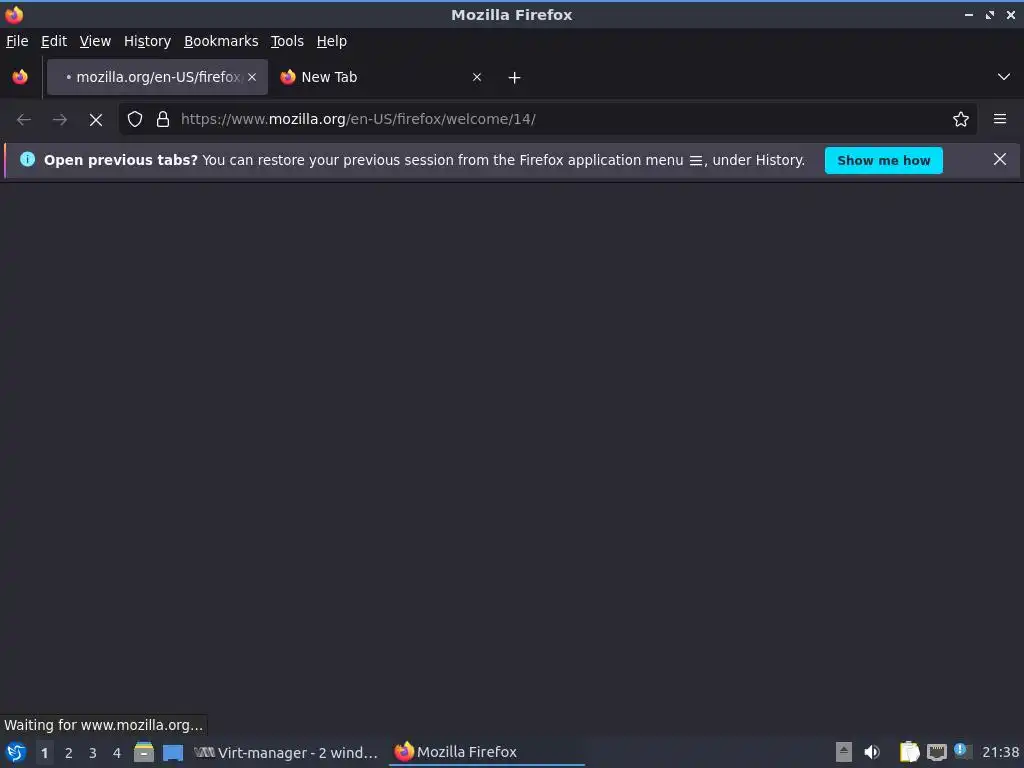Image resolution: width=1024 pixels, height=768 pixels.
Task: Open the Firefox application hamburger menu
Action: click(x=1000, y=119)
